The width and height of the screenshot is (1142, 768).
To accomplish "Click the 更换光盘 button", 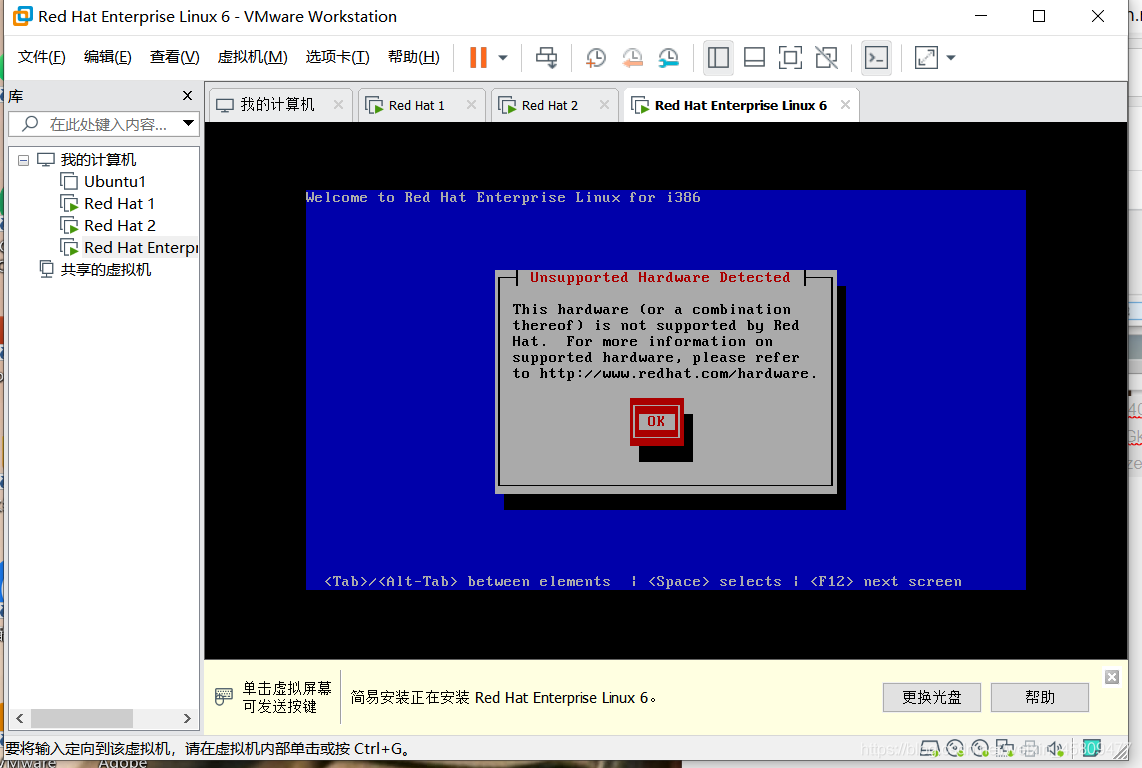I will [932, 697].
